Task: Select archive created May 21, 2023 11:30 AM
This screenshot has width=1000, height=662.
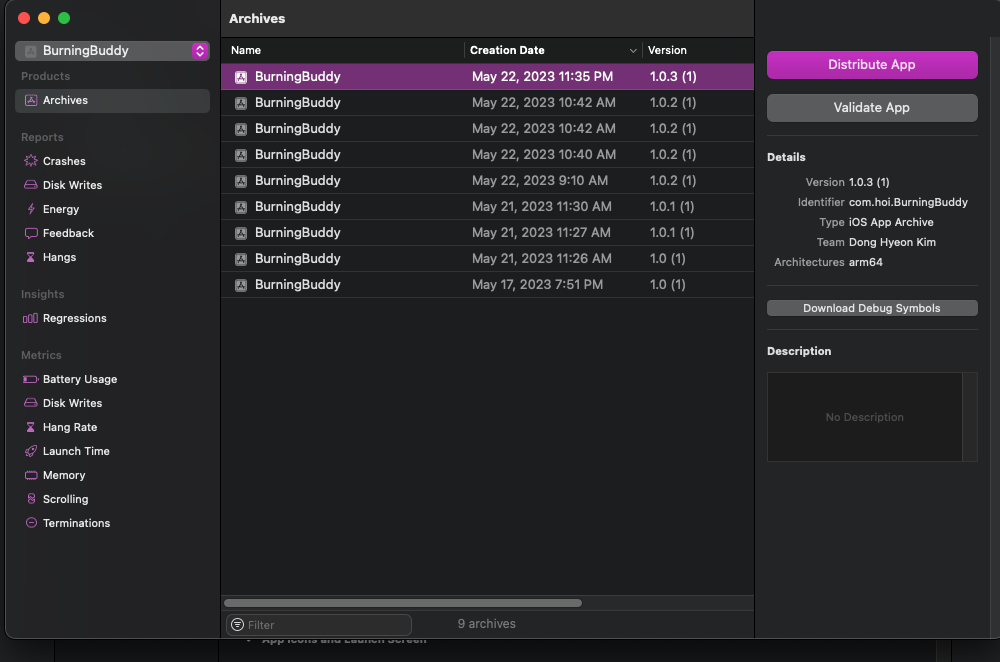Action: (487, 207)
